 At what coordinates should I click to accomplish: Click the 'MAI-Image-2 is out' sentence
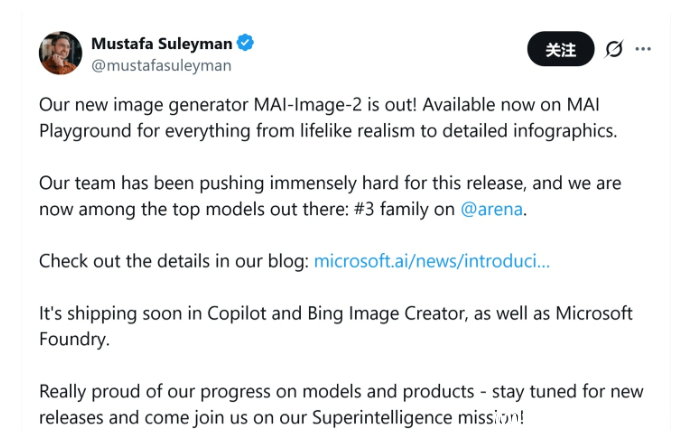point(300,105)
